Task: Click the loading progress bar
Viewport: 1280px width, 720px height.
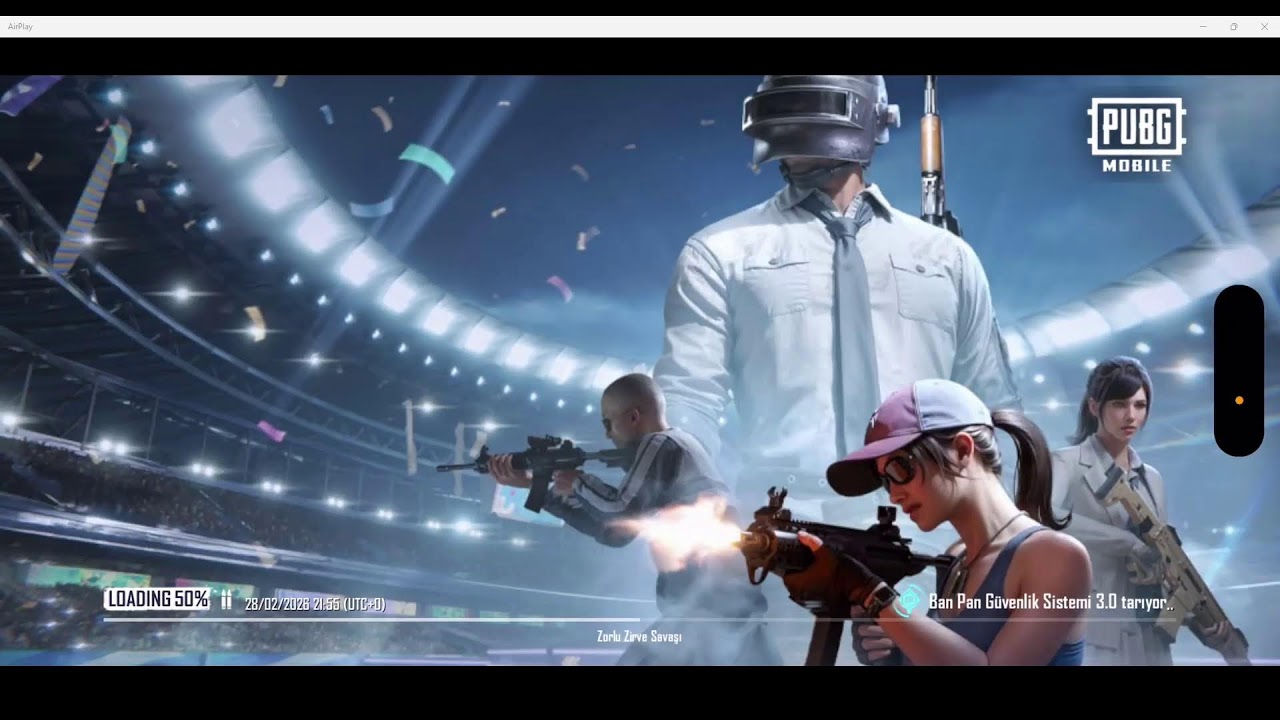Action: click(639, 620)
